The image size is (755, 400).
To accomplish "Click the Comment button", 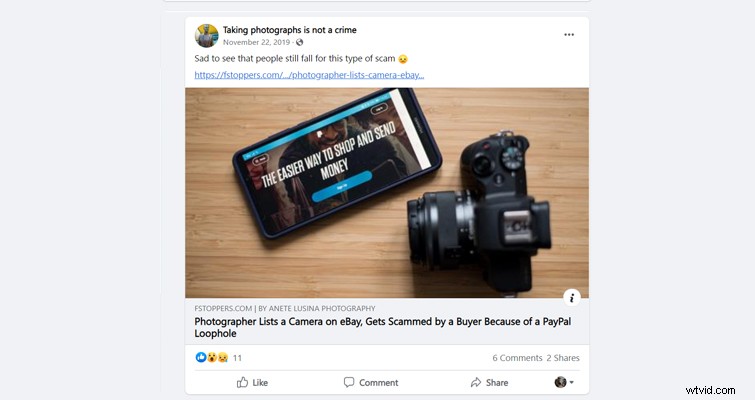I will 371,382.
